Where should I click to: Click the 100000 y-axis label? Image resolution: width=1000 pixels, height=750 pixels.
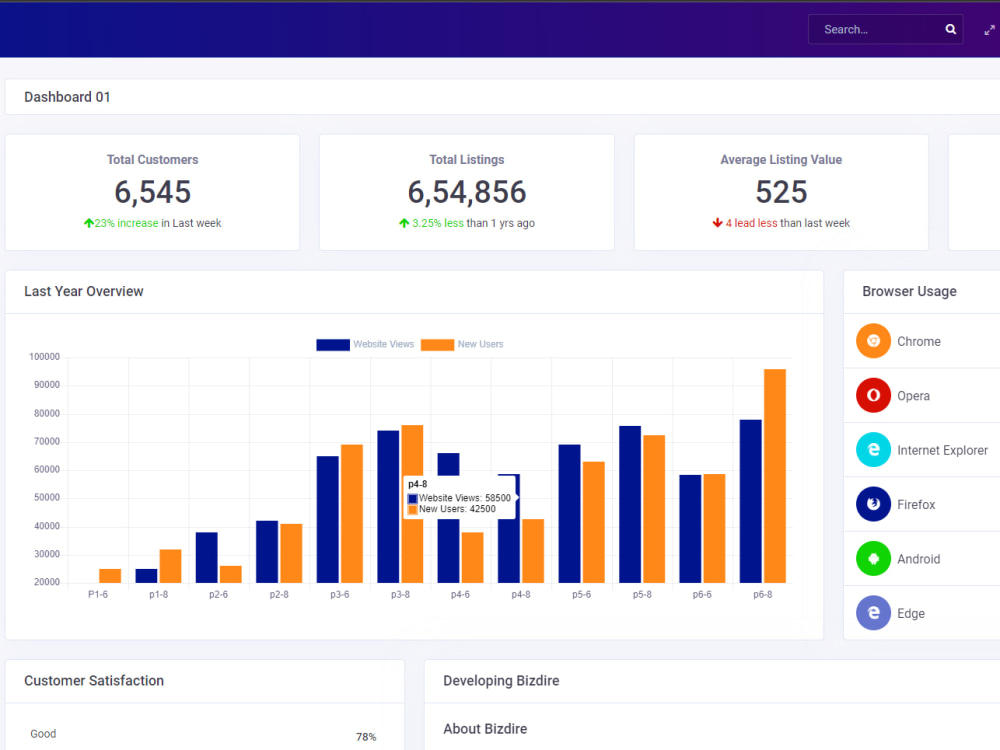pos(45,357)
